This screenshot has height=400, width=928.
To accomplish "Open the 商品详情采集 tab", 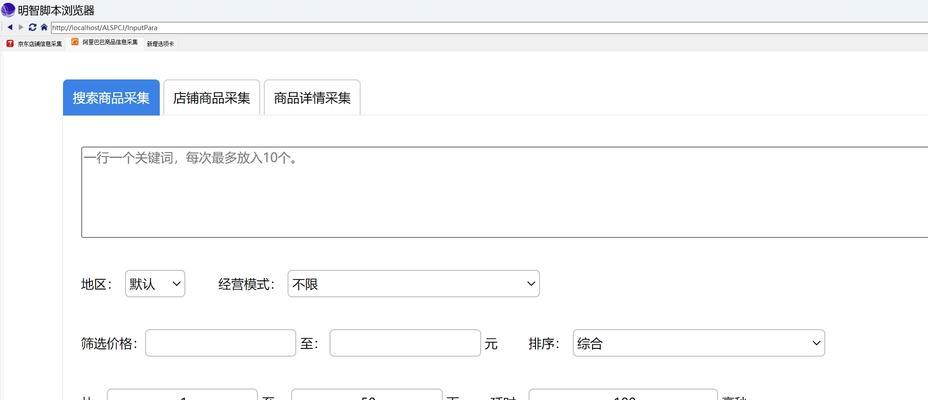I will [x=312, y=98].
